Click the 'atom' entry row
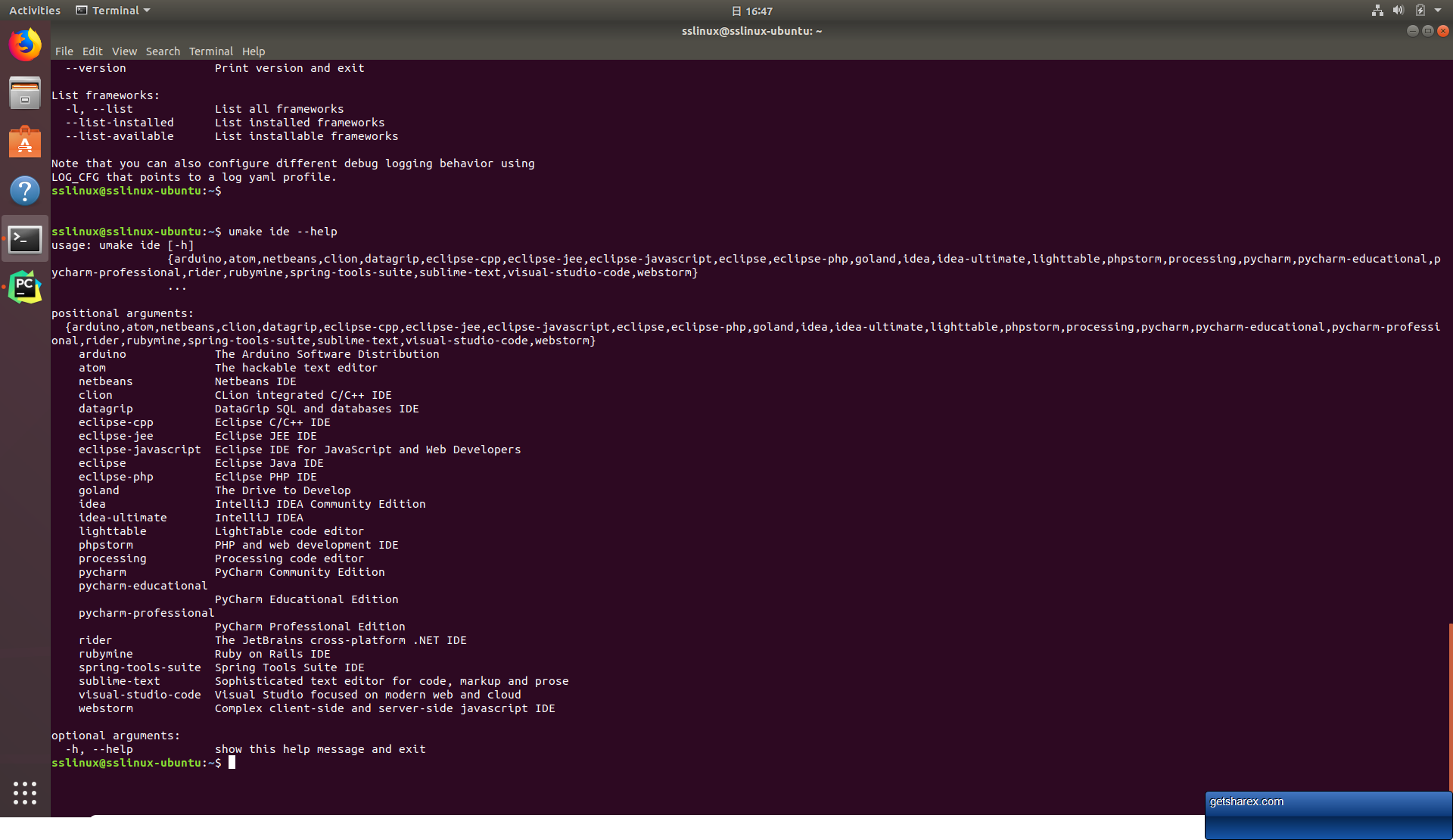 [228, 368]
